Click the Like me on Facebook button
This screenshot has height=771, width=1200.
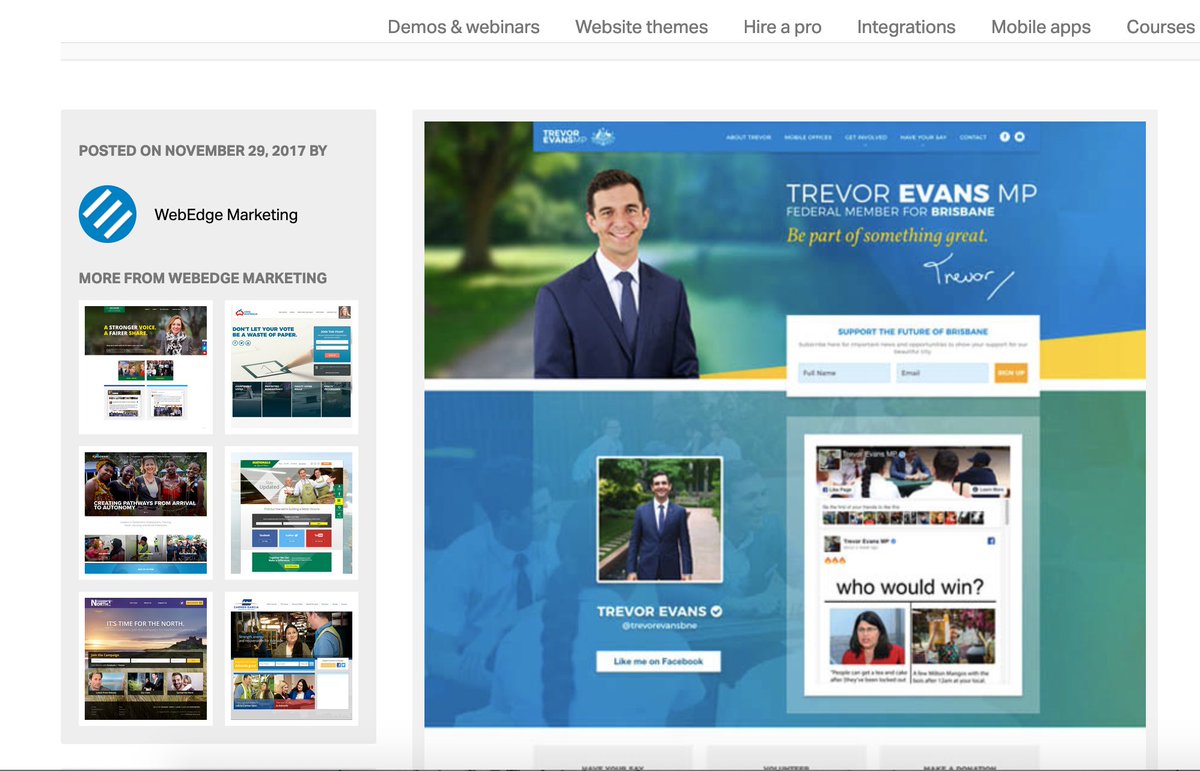(x=657, y=661)
